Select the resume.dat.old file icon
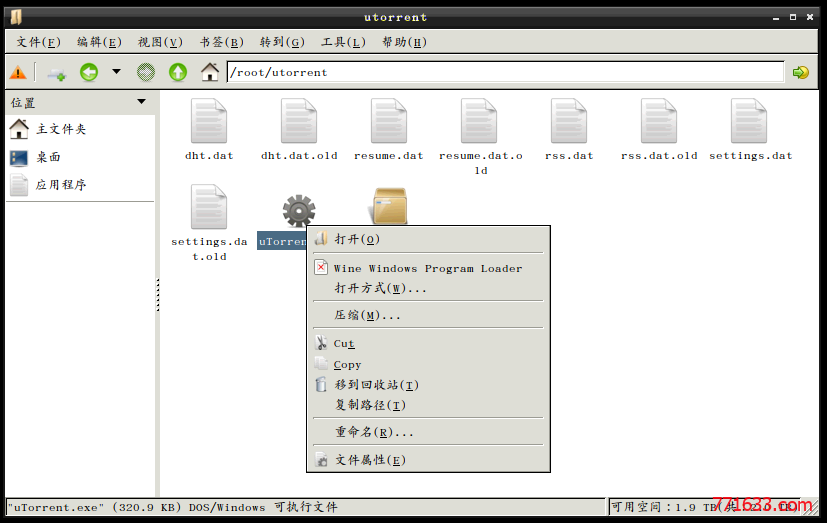 [x=479, y=121]
